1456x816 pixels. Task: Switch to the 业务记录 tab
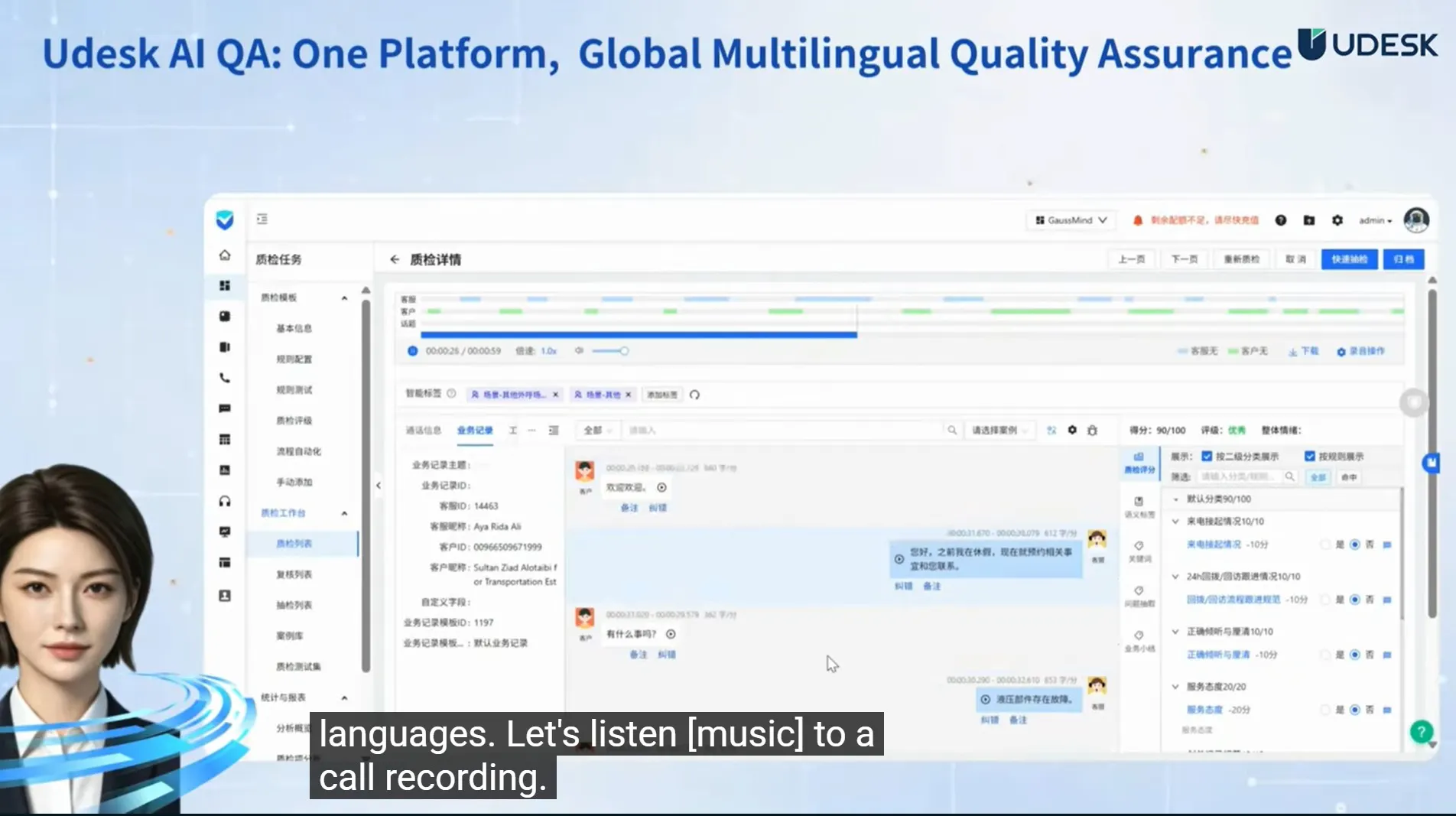click(x=475, y=431)
